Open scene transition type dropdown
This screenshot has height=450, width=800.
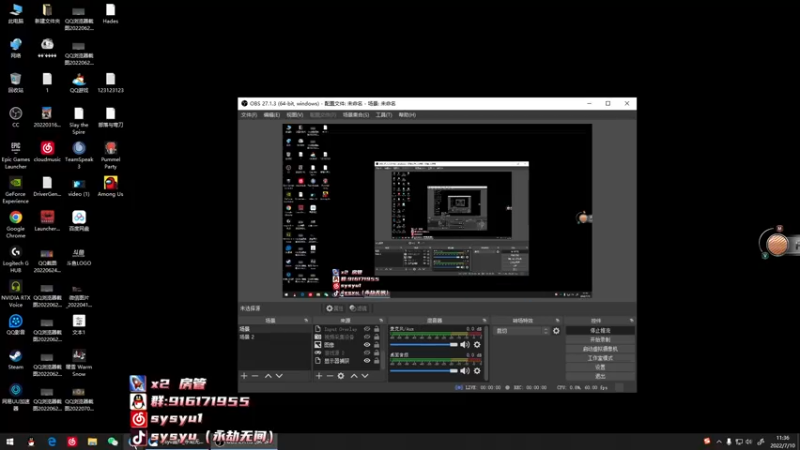point(521,331)
